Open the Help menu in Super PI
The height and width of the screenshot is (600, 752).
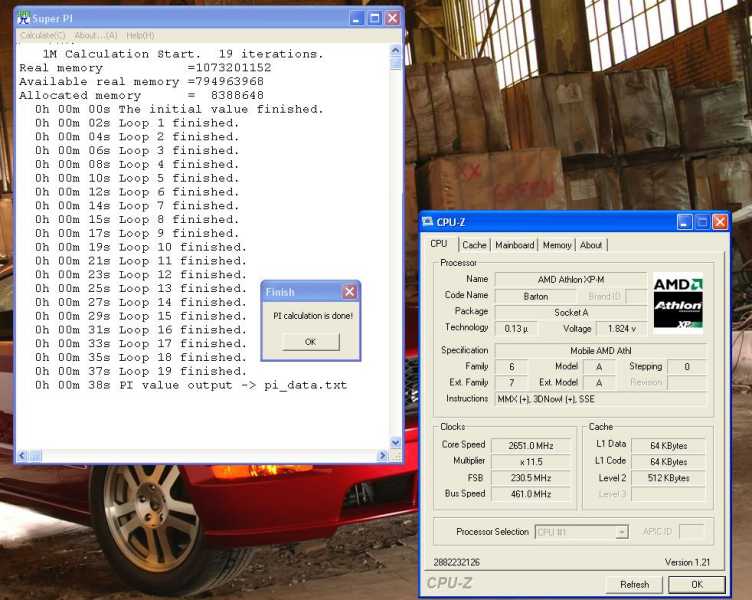(x=141, y=35)
